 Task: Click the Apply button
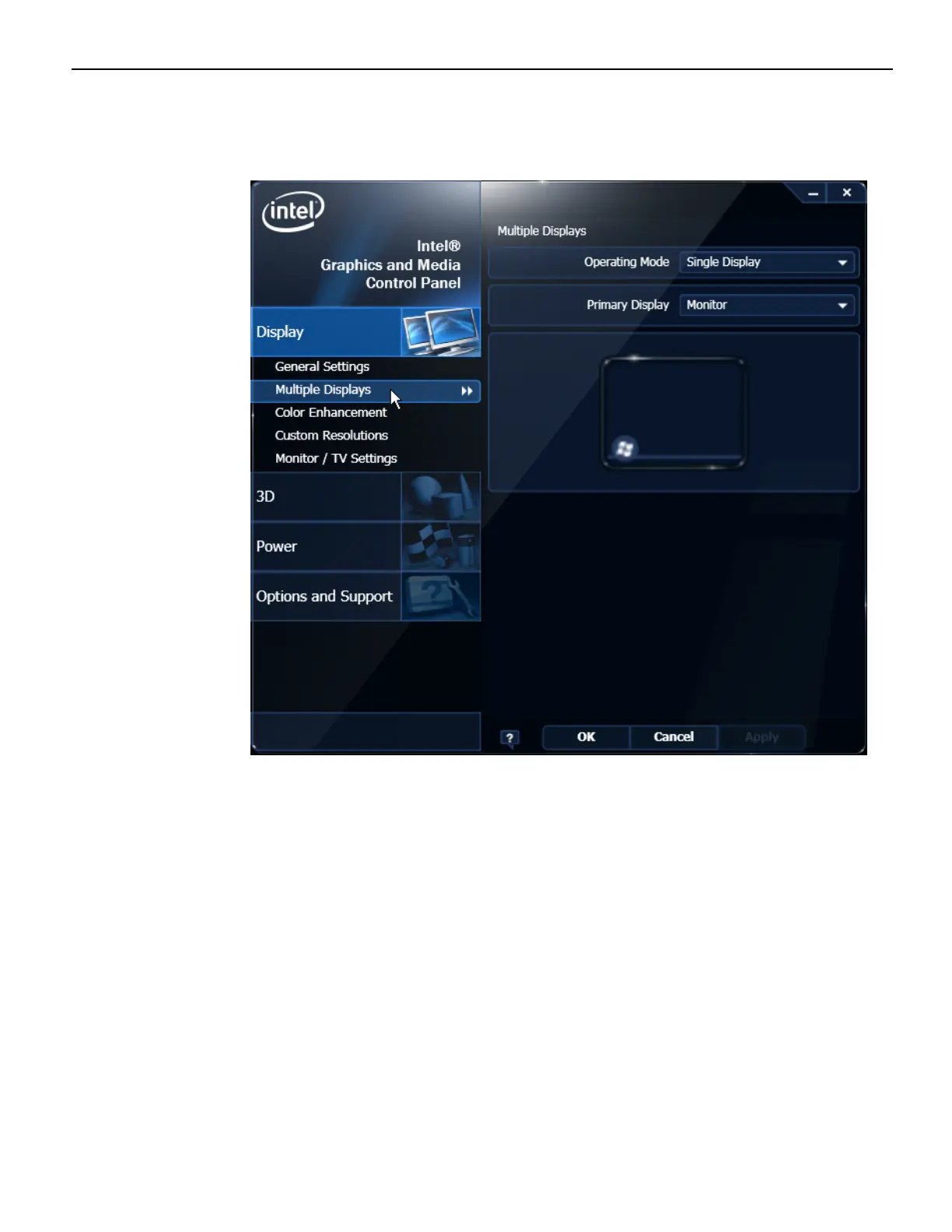pyautogui.click(x=761, y=737)
